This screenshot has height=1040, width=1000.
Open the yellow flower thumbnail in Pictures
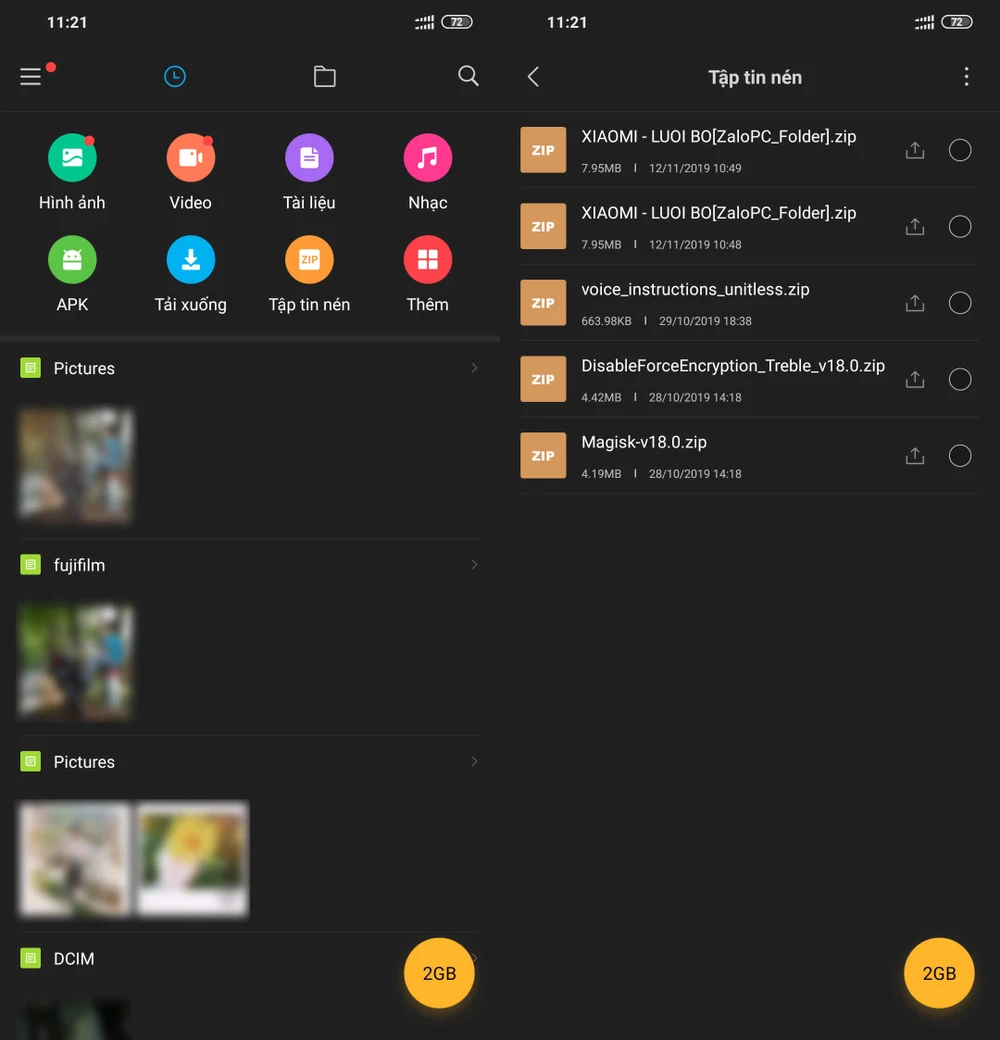pyautogui.click(x=193, y=858)
